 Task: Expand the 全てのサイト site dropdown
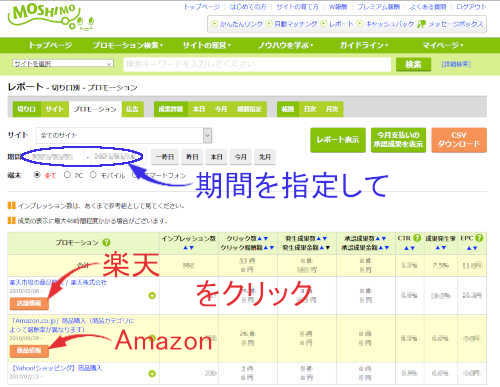click(x=124, y=135)
